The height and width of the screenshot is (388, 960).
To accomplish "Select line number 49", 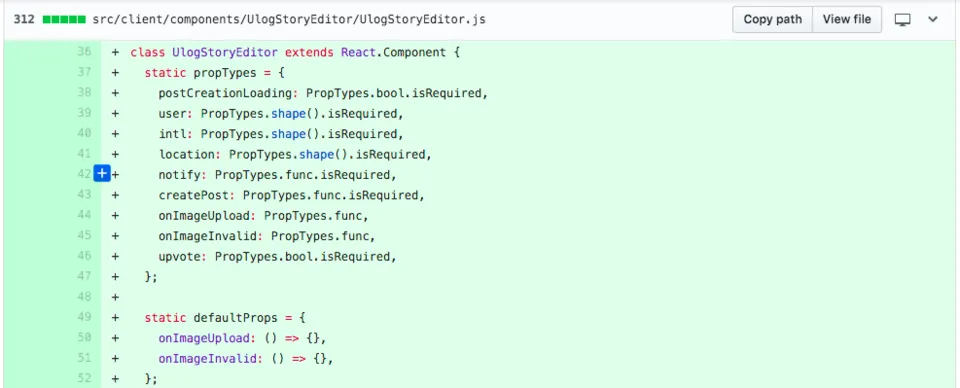I will (x=84, y=317).
